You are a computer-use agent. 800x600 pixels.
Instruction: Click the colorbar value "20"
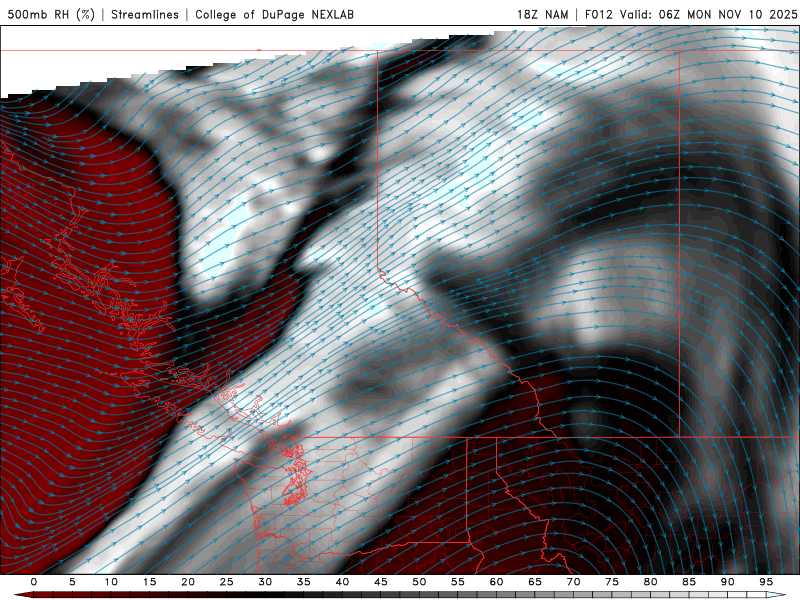pos(188,582)
